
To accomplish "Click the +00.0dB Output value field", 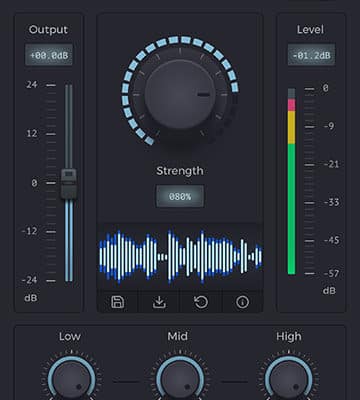I will pyautogui.click(x=49, y=55).
